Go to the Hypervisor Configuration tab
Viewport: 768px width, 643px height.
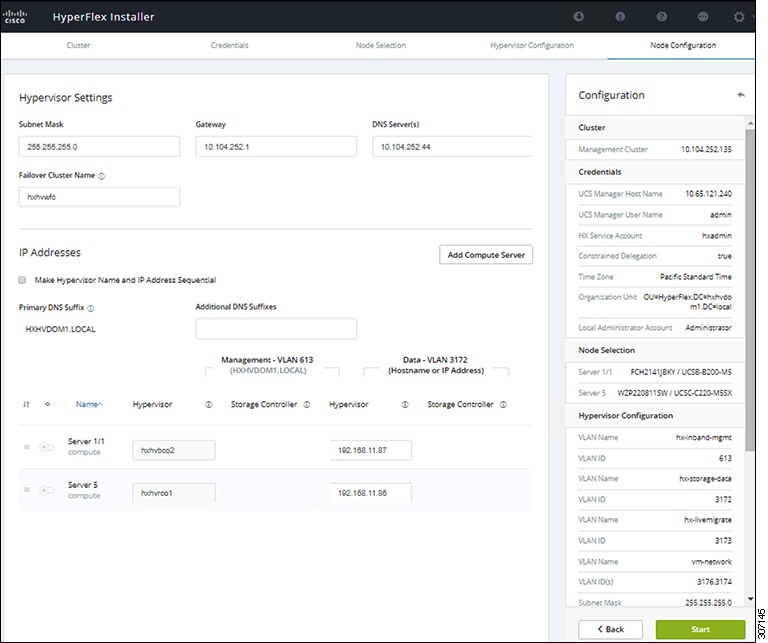point(532,45)
